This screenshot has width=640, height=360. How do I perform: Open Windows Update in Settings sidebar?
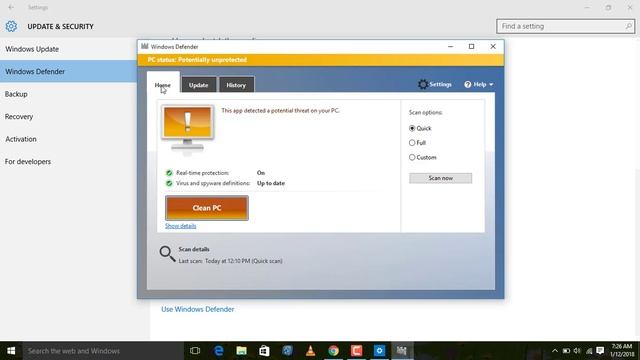(x=32, y=49)
